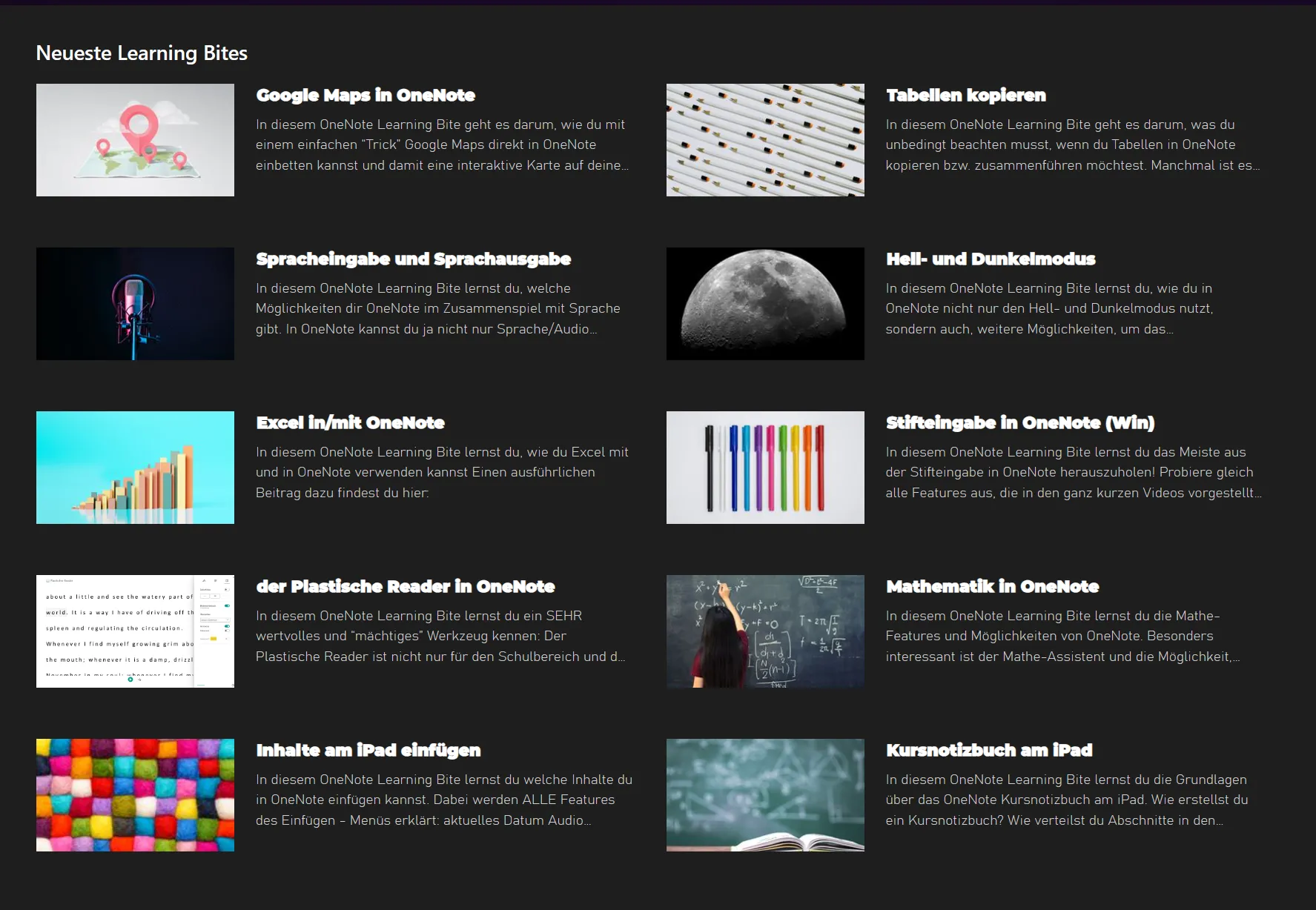Open the Mathematik in OneNote title
Screen dimensions: 1316x910
tap(992, 587)
